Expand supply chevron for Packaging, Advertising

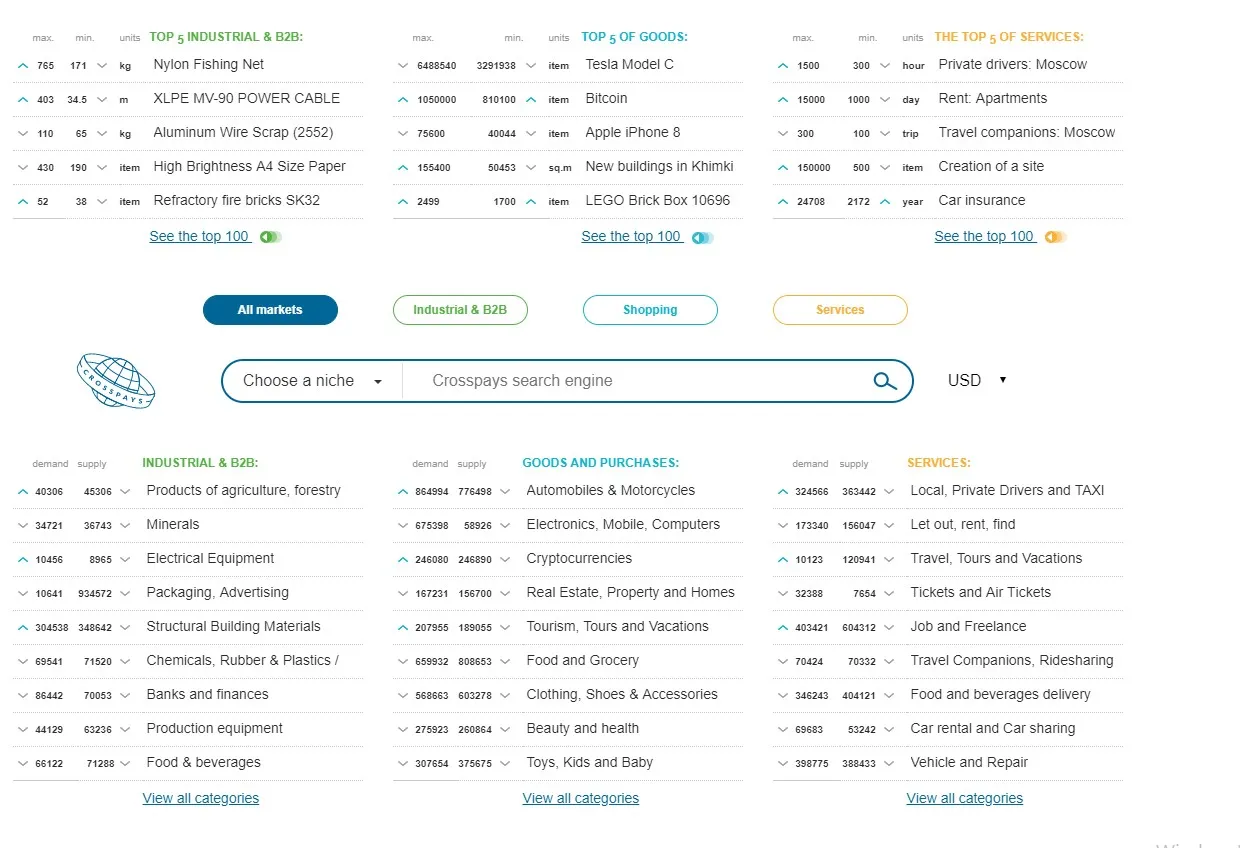tap(125, 594)
